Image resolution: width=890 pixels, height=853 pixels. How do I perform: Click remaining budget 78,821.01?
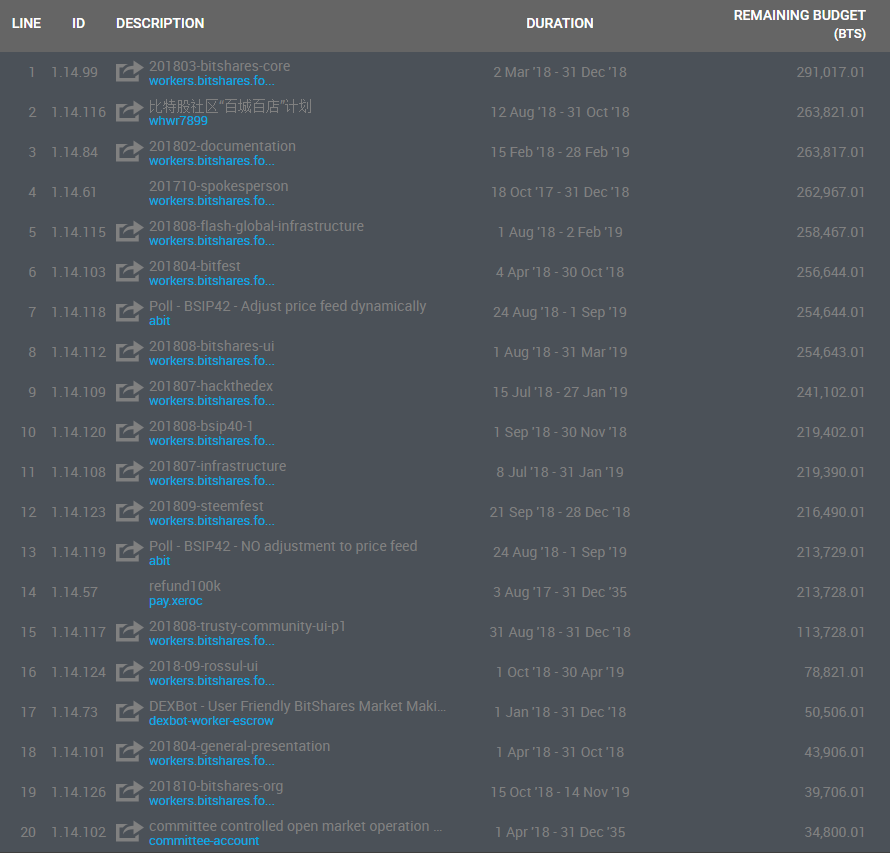[834, 672]
